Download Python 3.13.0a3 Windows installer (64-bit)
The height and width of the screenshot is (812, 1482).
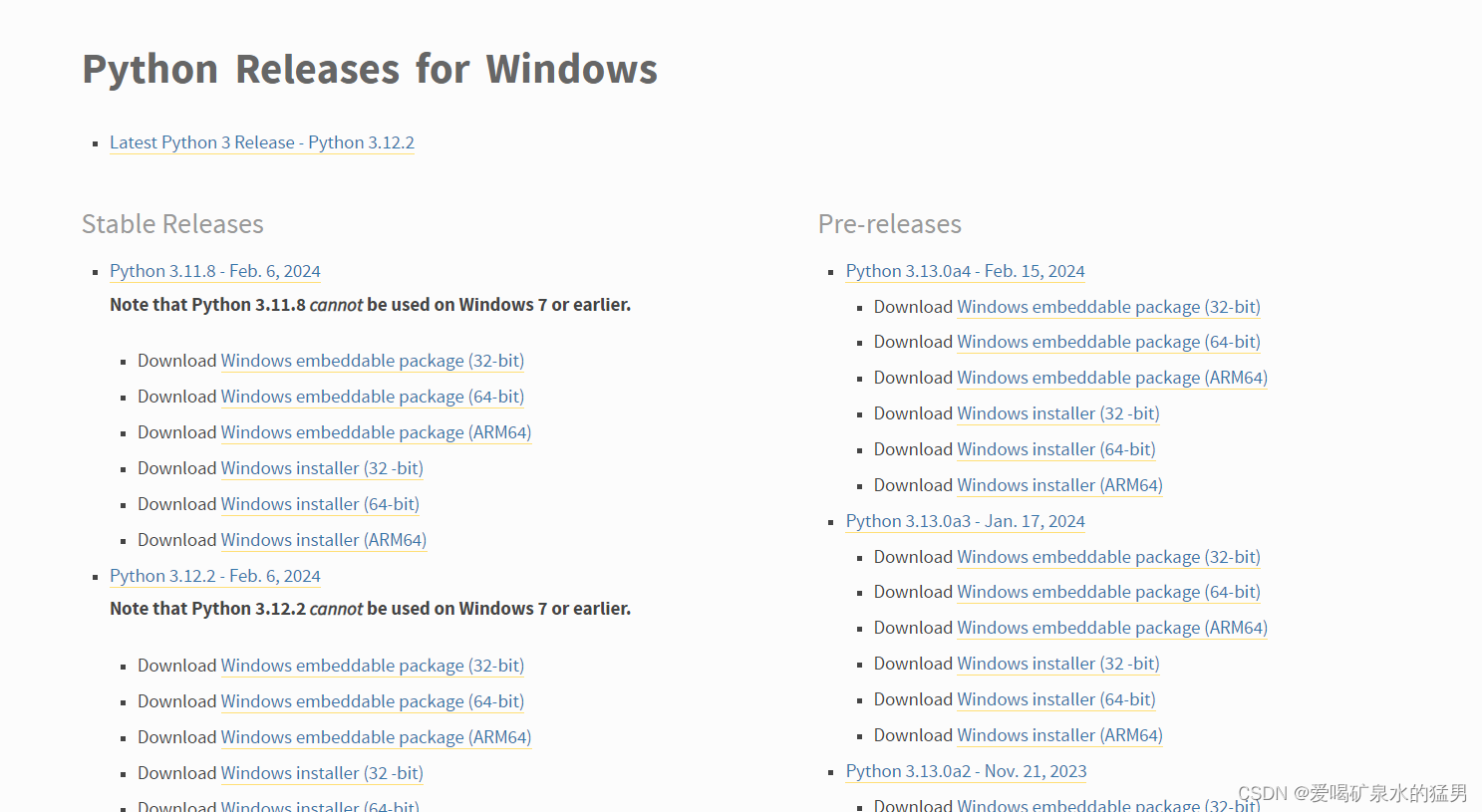1056,699
